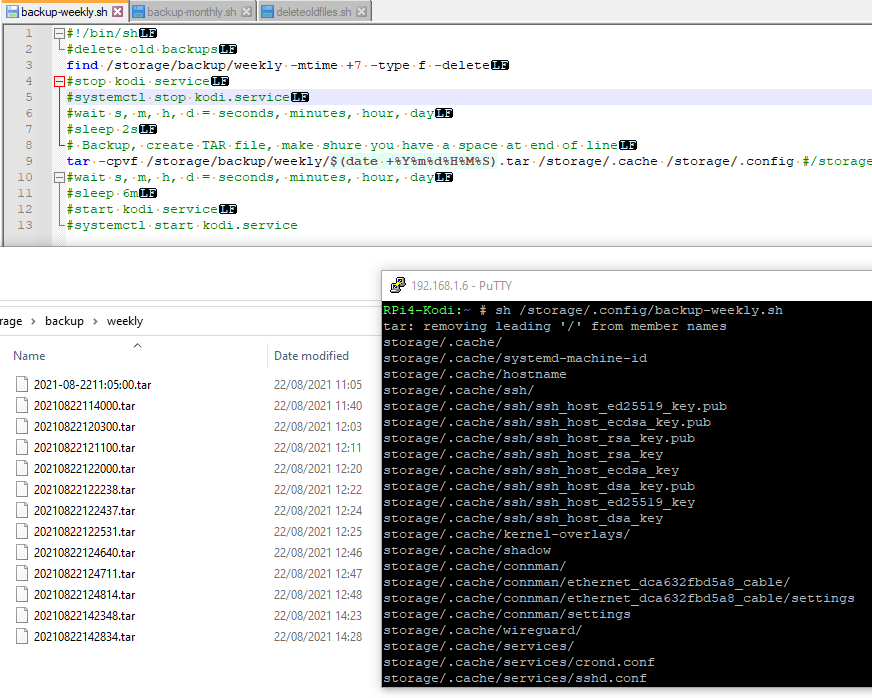
Task: Go to the backup folder in breadcrumb
Action: click(64, 321)
